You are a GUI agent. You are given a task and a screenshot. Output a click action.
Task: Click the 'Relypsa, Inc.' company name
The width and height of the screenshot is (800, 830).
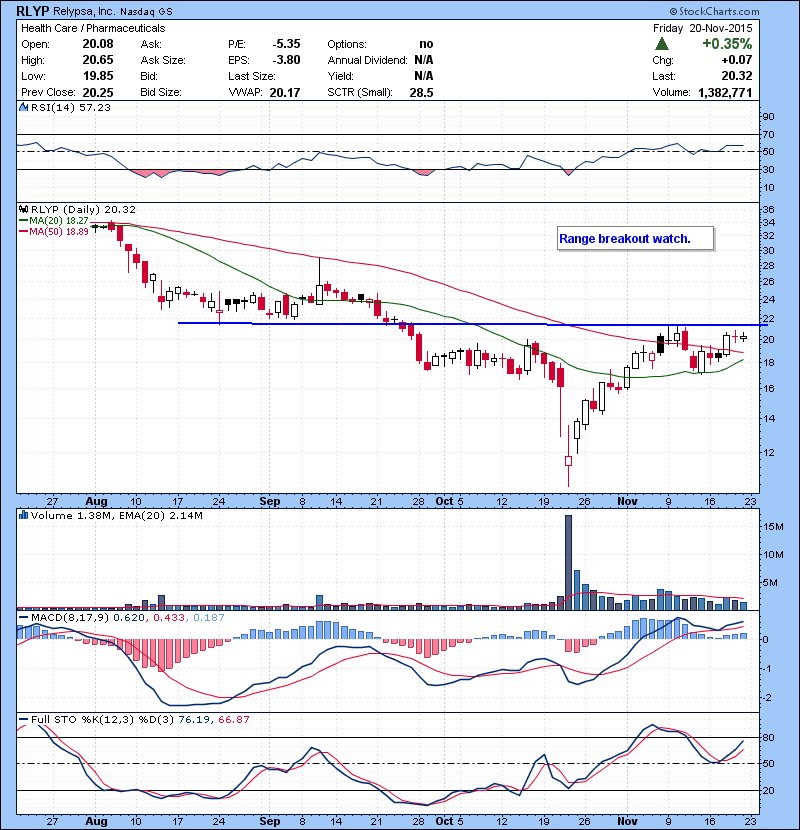point(83,11)
